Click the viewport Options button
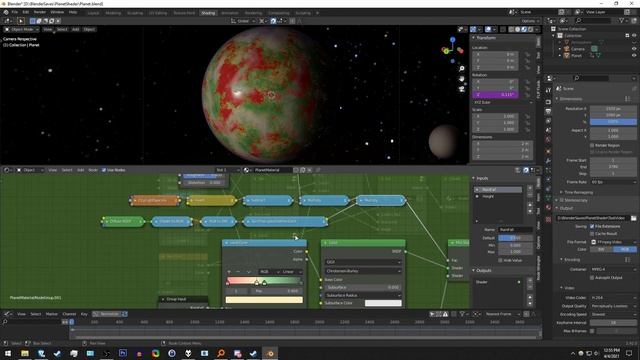640x360 pixels. click(529, 21)
